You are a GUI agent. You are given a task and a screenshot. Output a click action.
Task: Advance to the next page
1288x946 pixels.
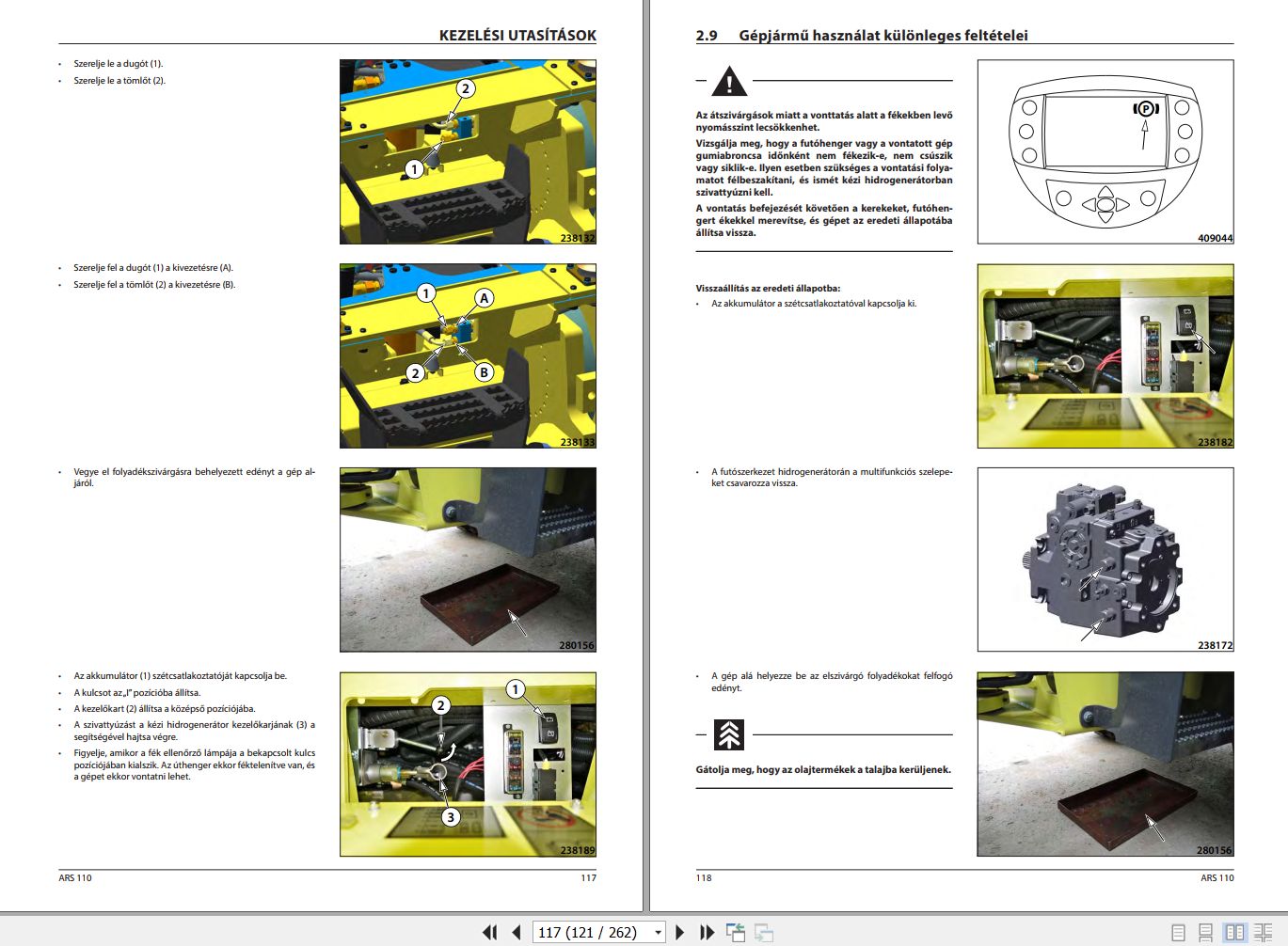pos(680,932)
